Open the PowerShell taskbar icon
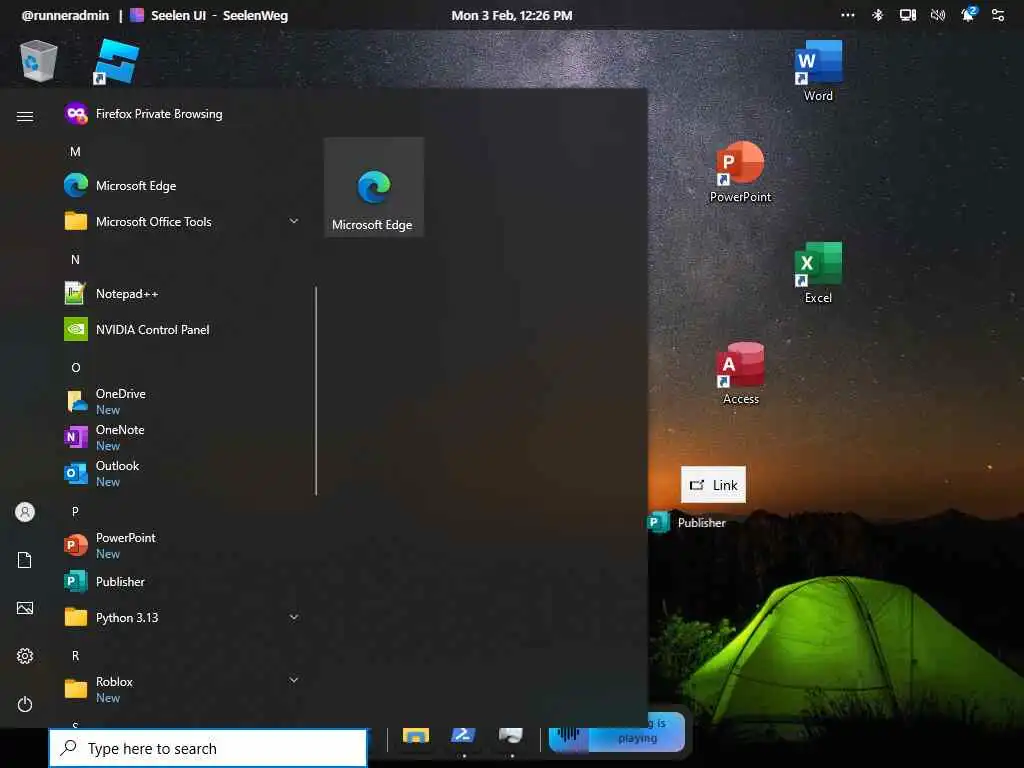This screenshot has height=768, width=1024. click(x=463, y=736)
